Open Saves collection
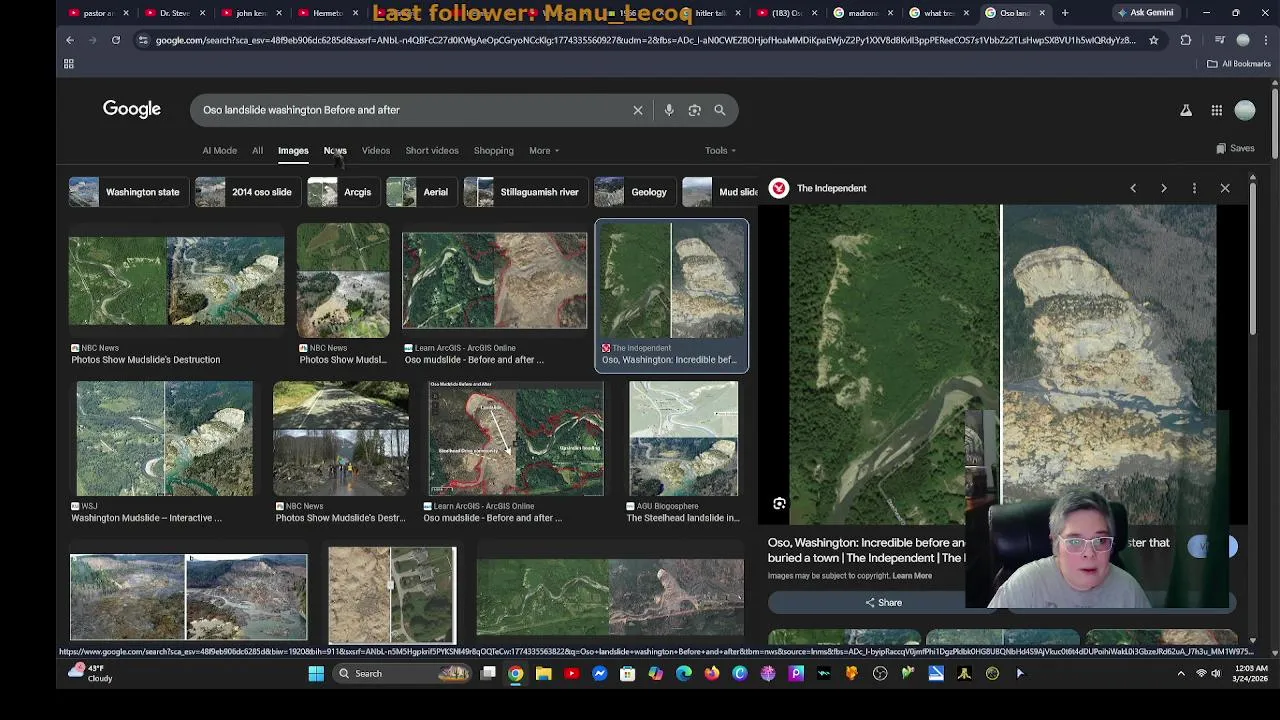 1236,149
